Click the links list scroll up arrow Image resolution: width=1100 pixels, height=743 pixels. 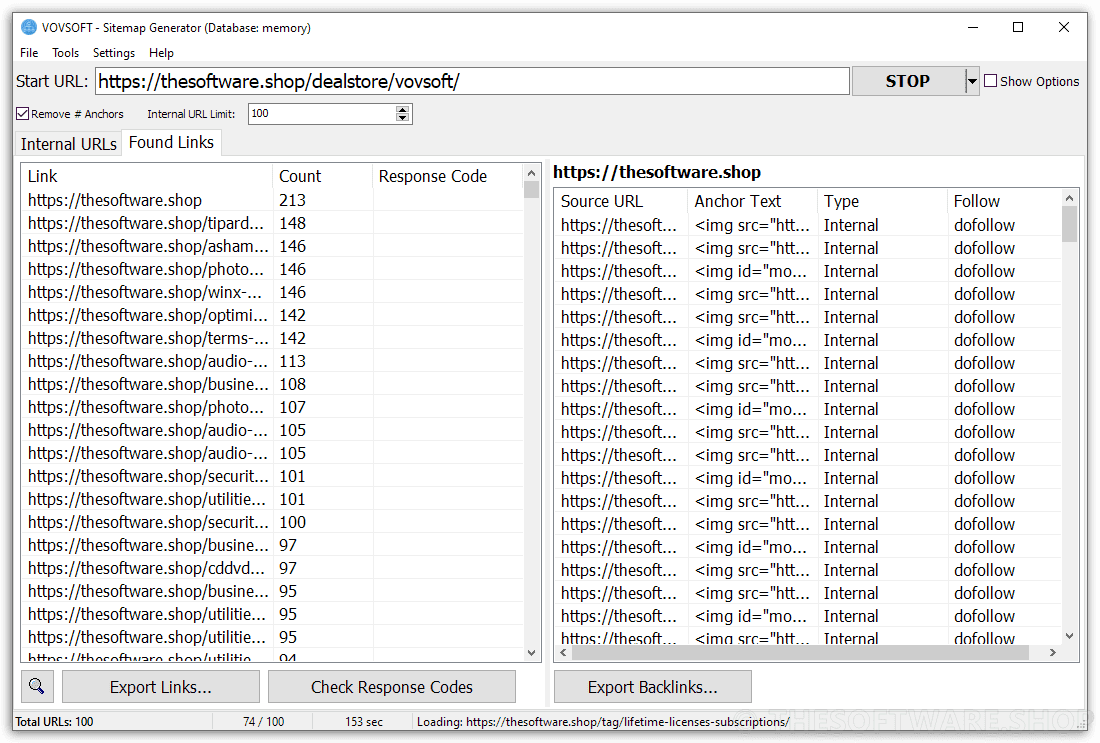pyautogui.click(x=531, y=173)
